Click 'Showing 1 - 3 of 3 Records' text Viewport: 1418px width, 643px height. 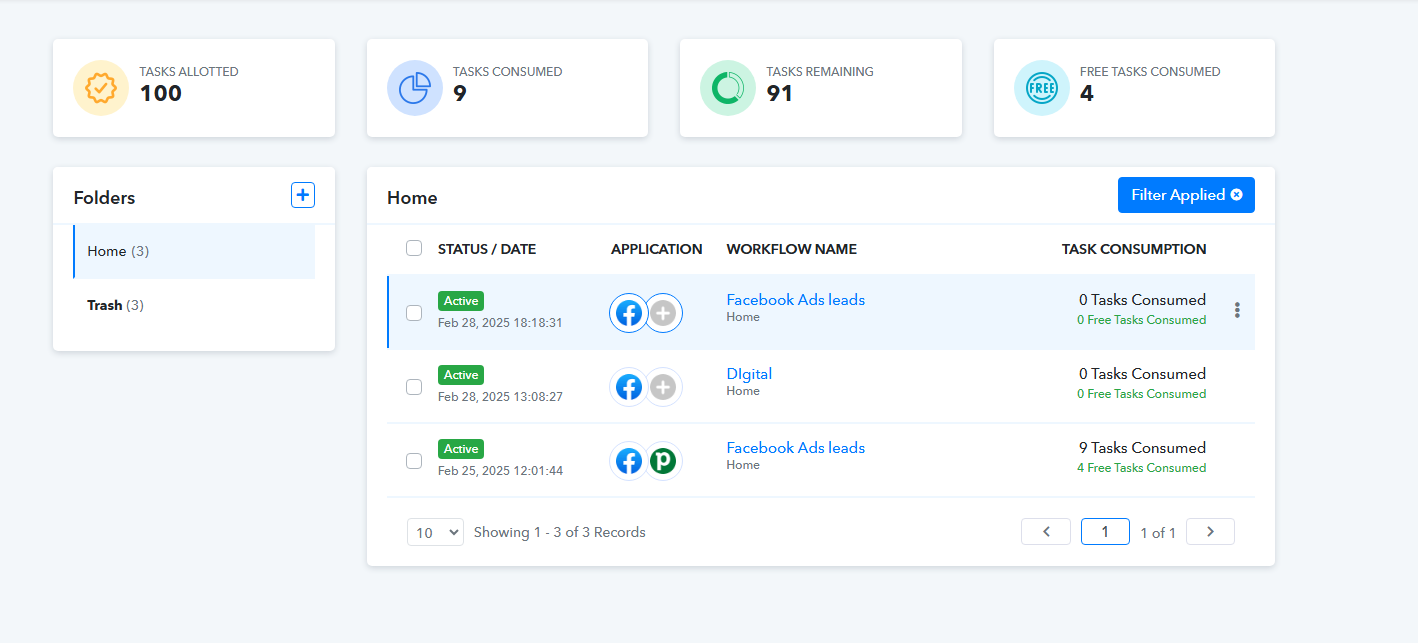[x=560, y=532]
